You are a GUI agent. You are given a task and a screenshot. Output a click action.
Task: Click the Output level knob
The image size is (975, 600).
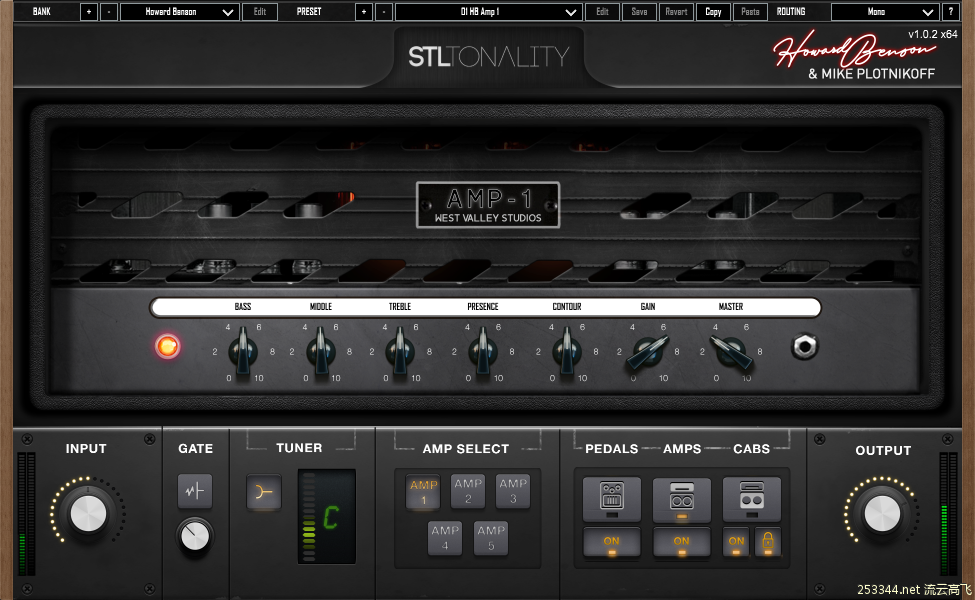tap(882, 514)
